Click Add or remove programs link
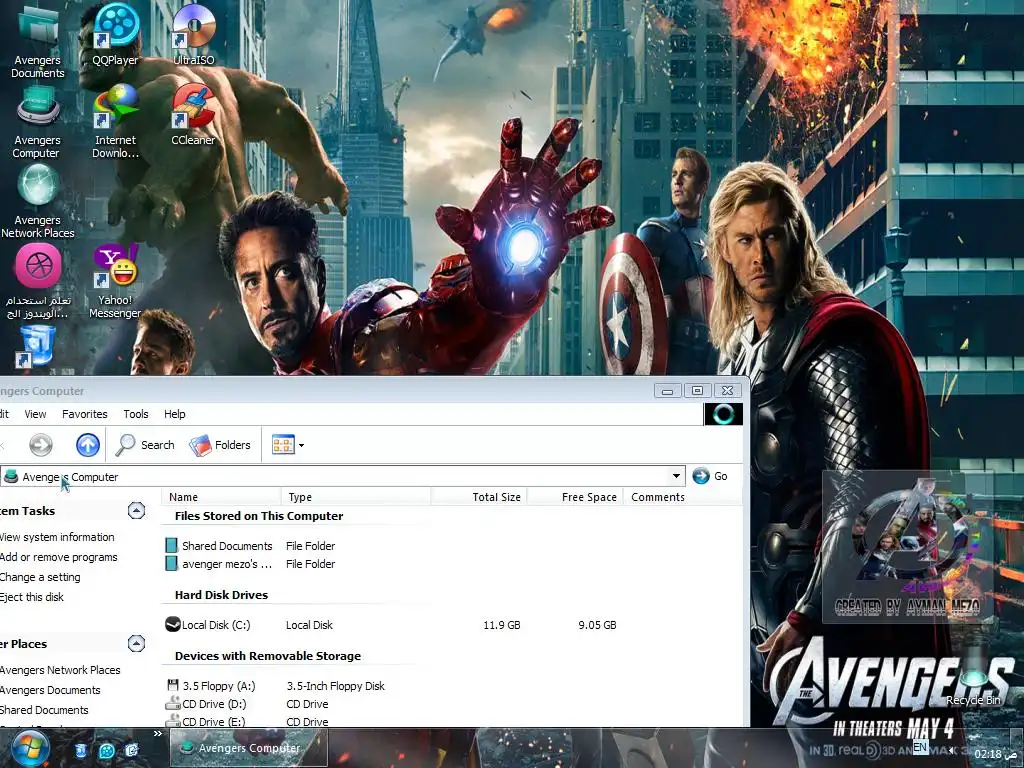 coord(59,557)
